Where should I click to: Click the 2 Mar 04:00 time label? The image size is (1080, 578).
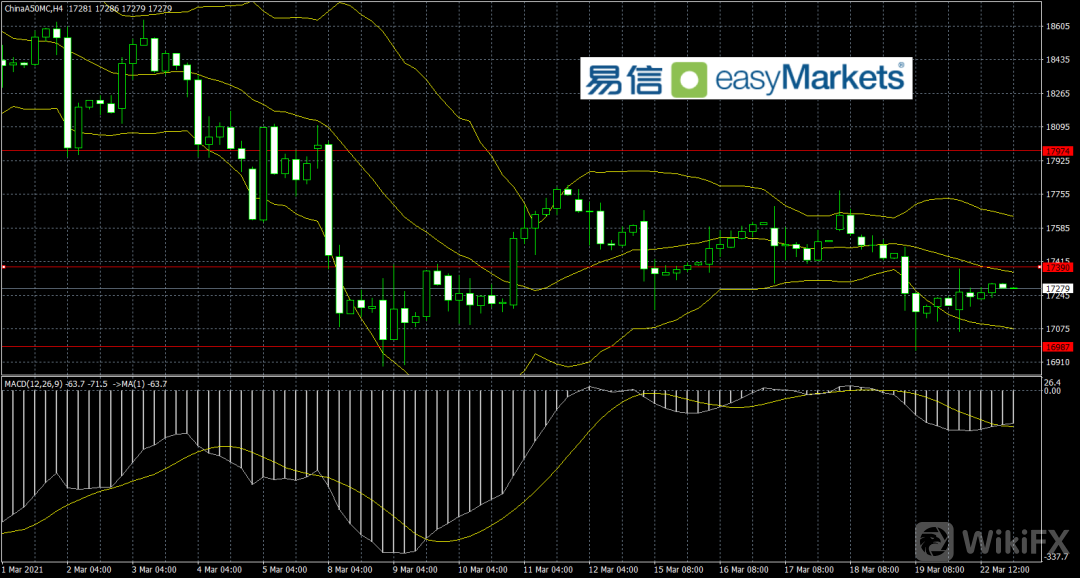[x=88, y=570]
